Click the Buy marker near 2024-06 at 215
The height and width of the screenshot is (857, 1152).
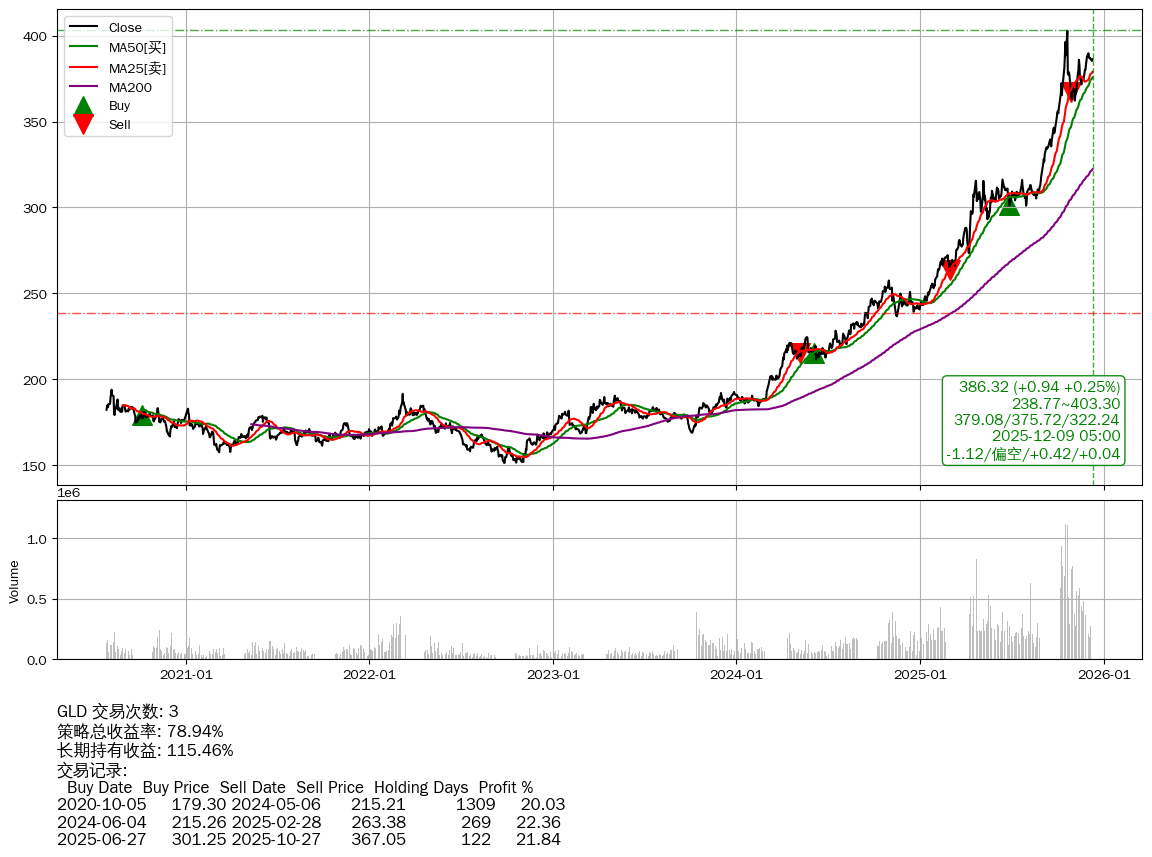(814, 354)
